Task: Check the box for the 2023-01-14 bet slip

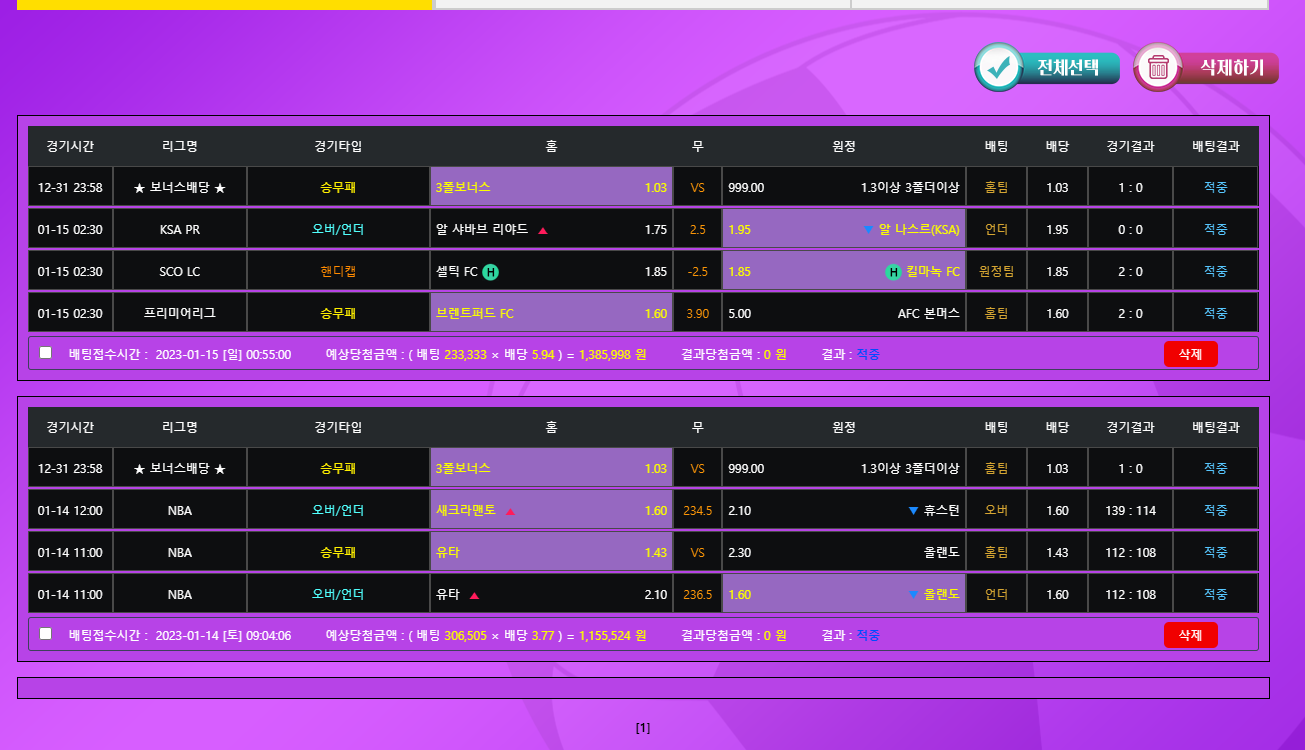Action: tap(46, 633)
